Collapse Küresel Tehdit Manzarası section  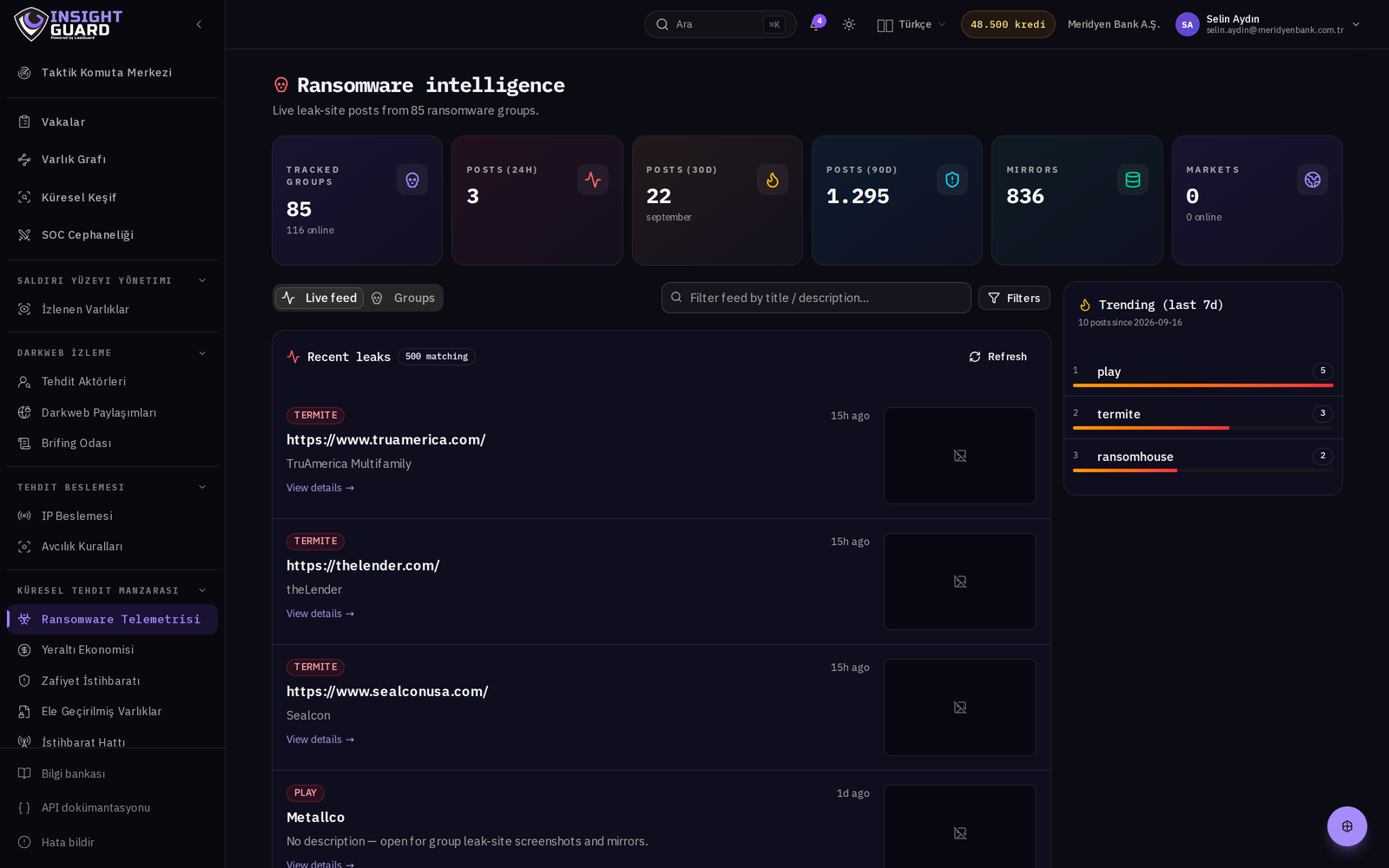click(112, 590)
